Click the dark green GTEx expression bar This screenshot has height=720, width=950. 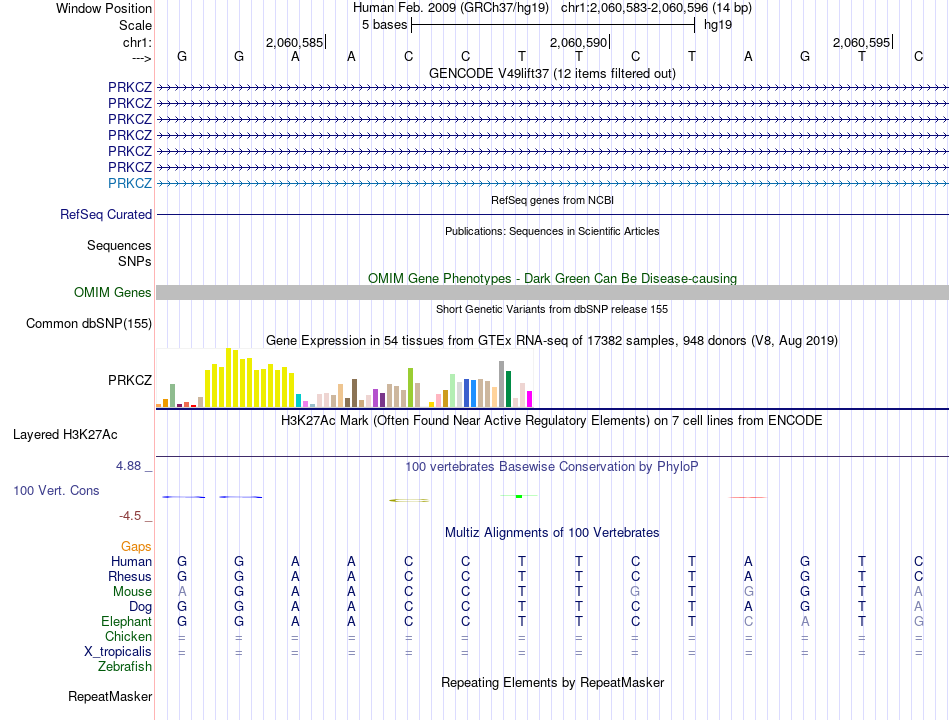(509, 388)
